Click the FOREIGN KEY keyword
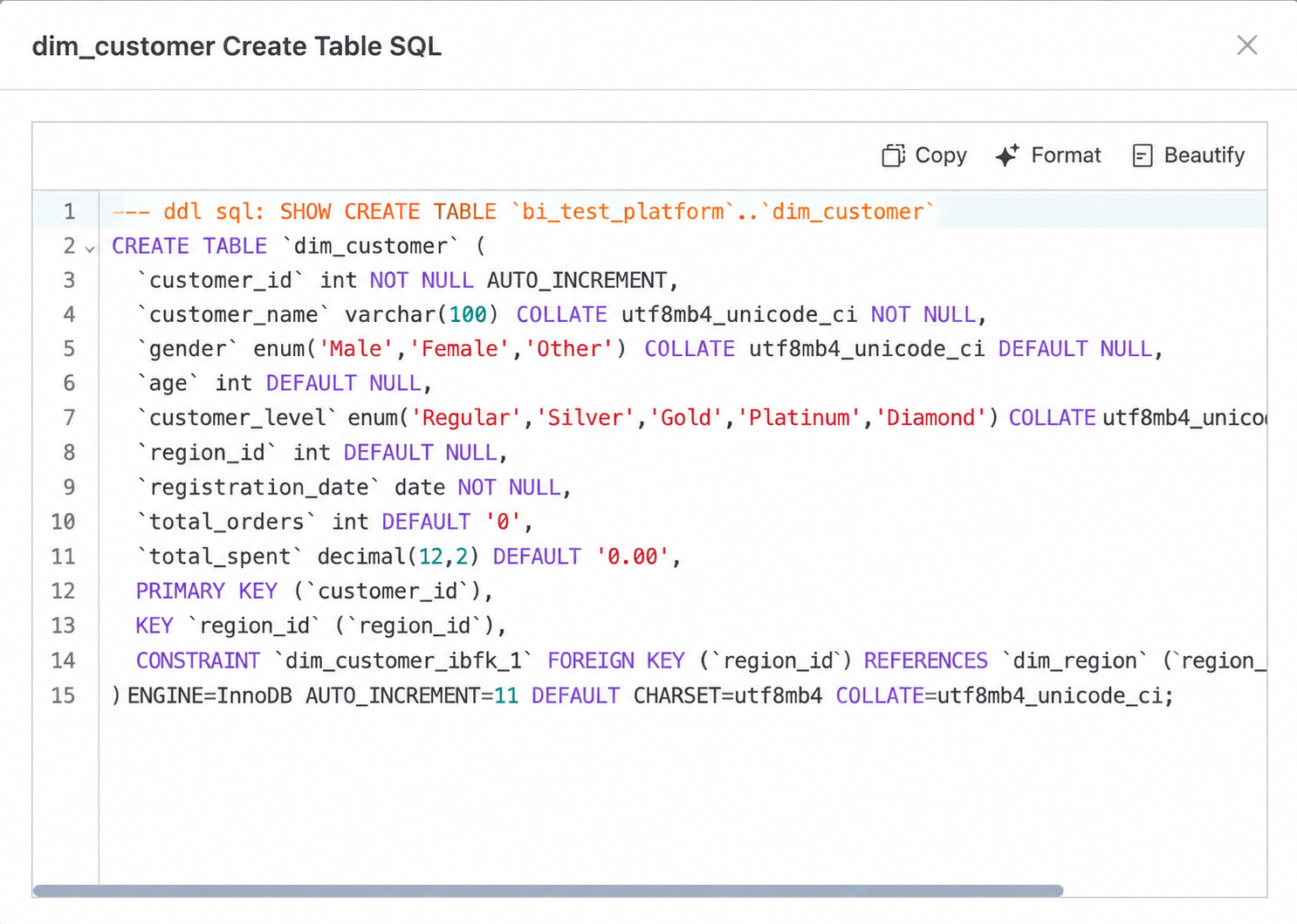Screen dimensions: 1297x924 [x=616, y=660]
